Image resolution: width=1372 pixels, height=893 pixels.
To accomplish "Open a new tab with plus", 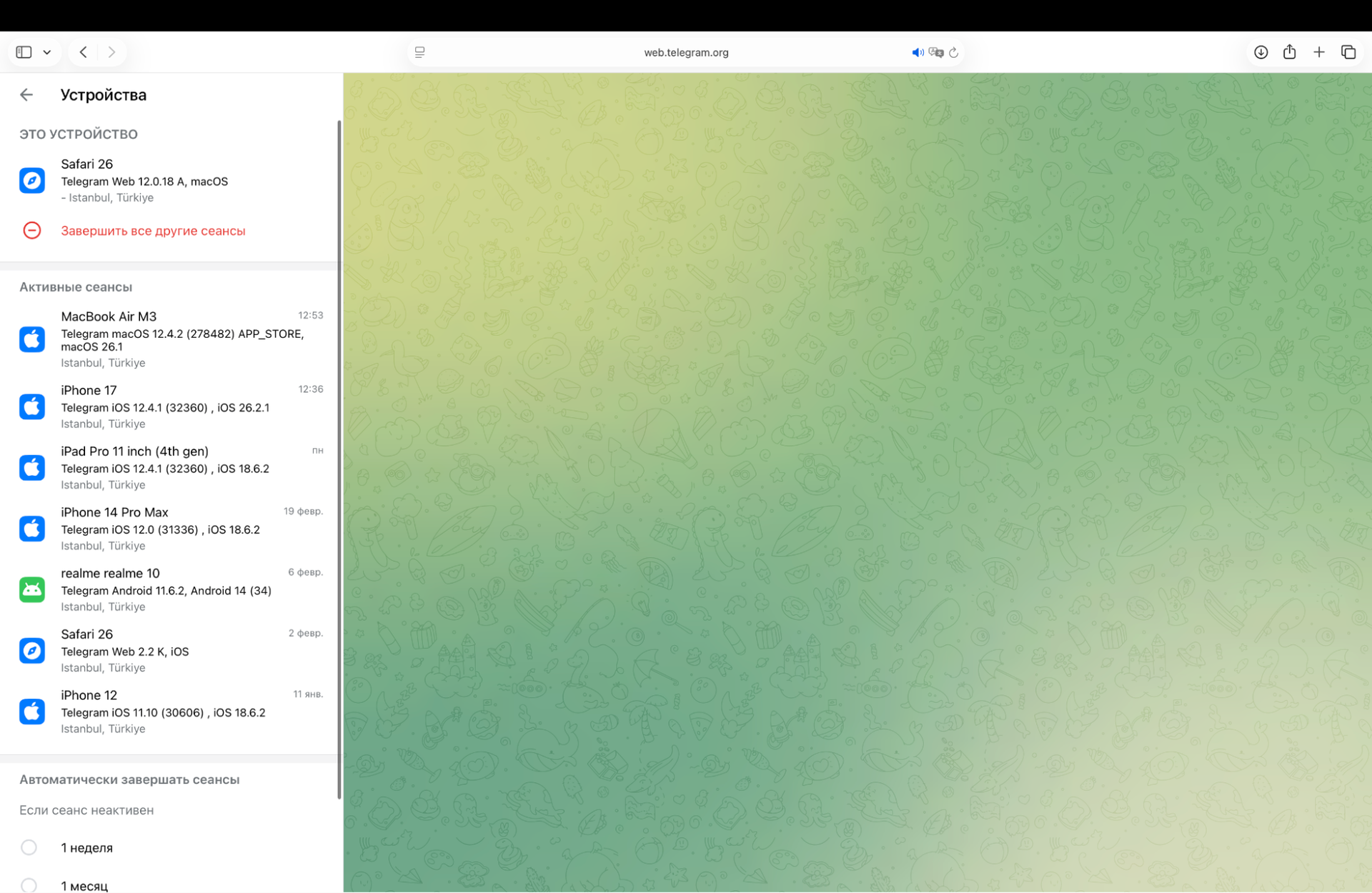I will [1319, 52].
